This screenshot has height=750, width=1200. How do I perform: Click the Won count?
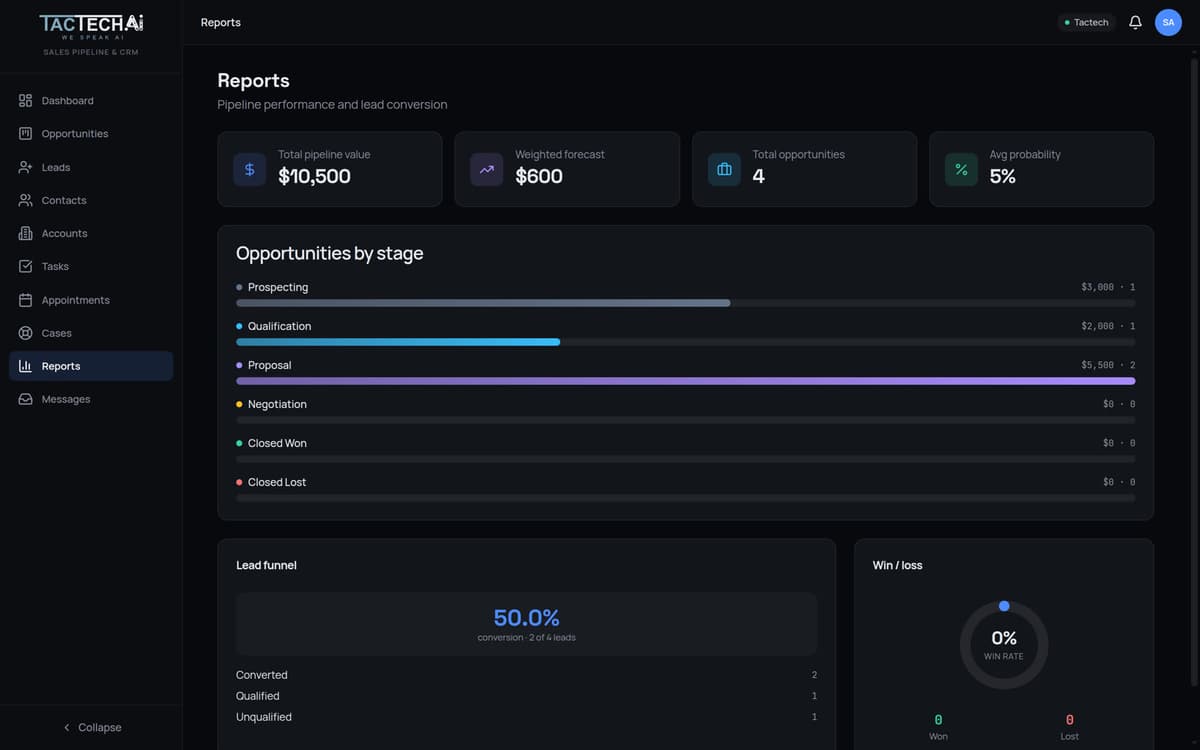938,720
